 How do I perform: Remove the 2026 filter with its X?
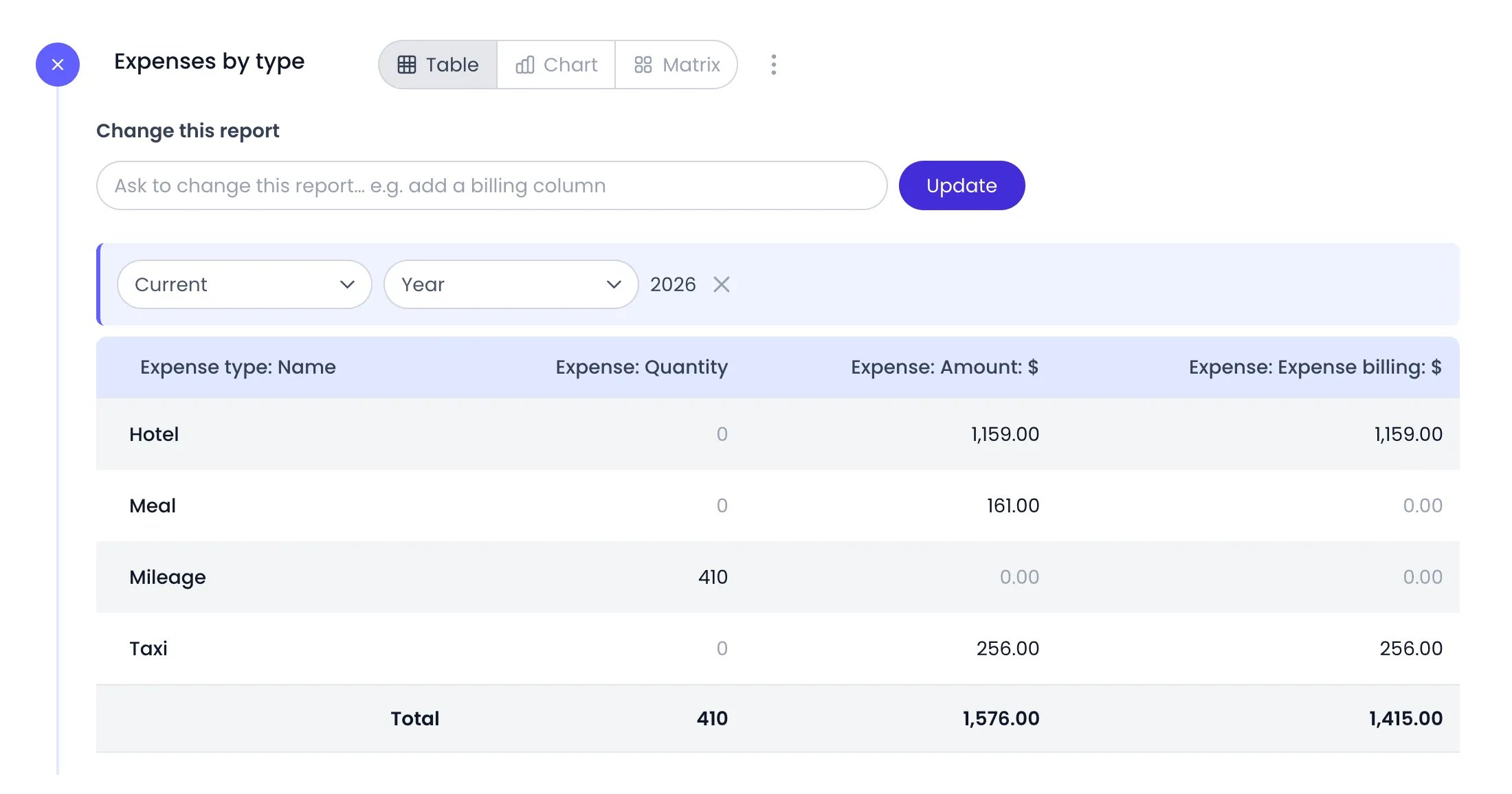722,284
